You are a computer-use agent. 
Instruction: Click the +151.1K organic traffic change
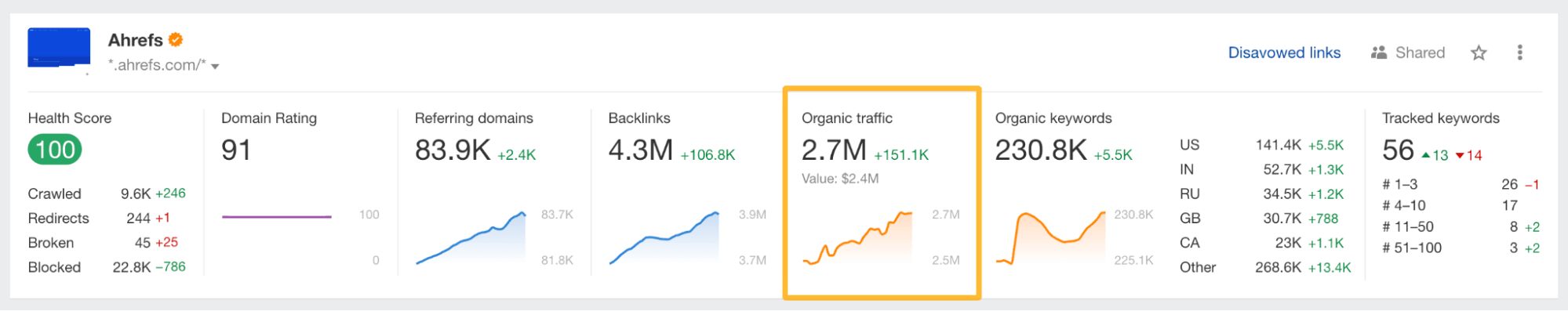[x=901, y=155]
